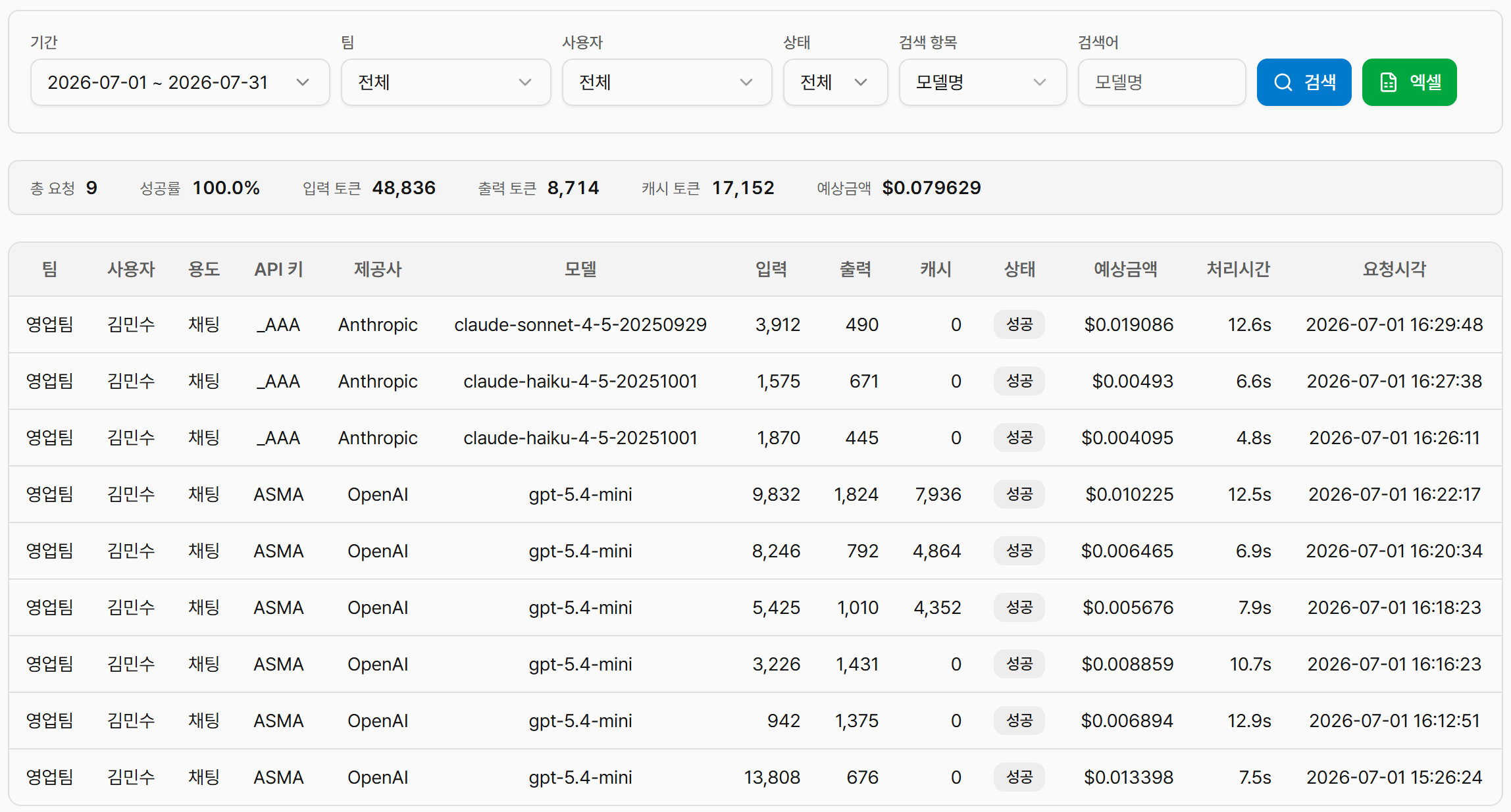
Task: Click the $0.010225 cost cell
Action: click(x=1129, y=494)
